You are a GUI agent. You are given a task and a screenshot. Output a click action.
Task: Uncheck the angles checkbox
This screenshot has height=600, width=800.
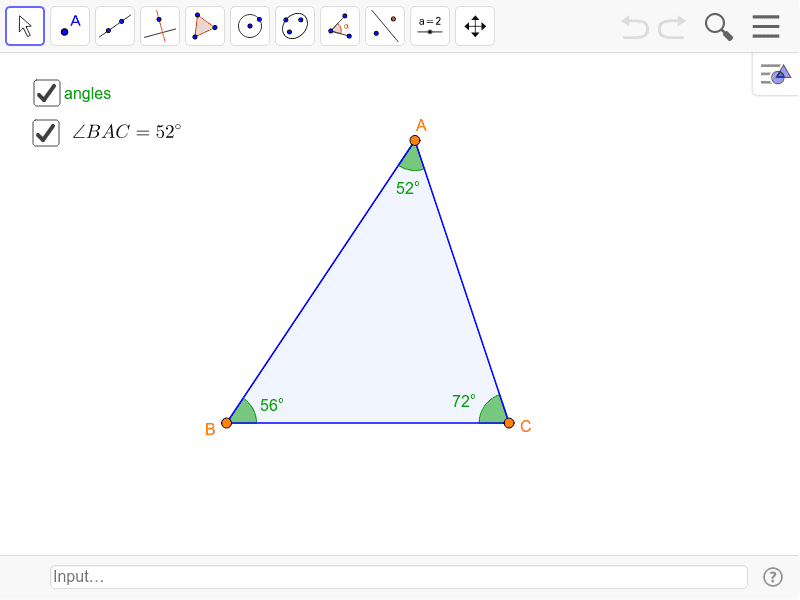coord(46,93)
